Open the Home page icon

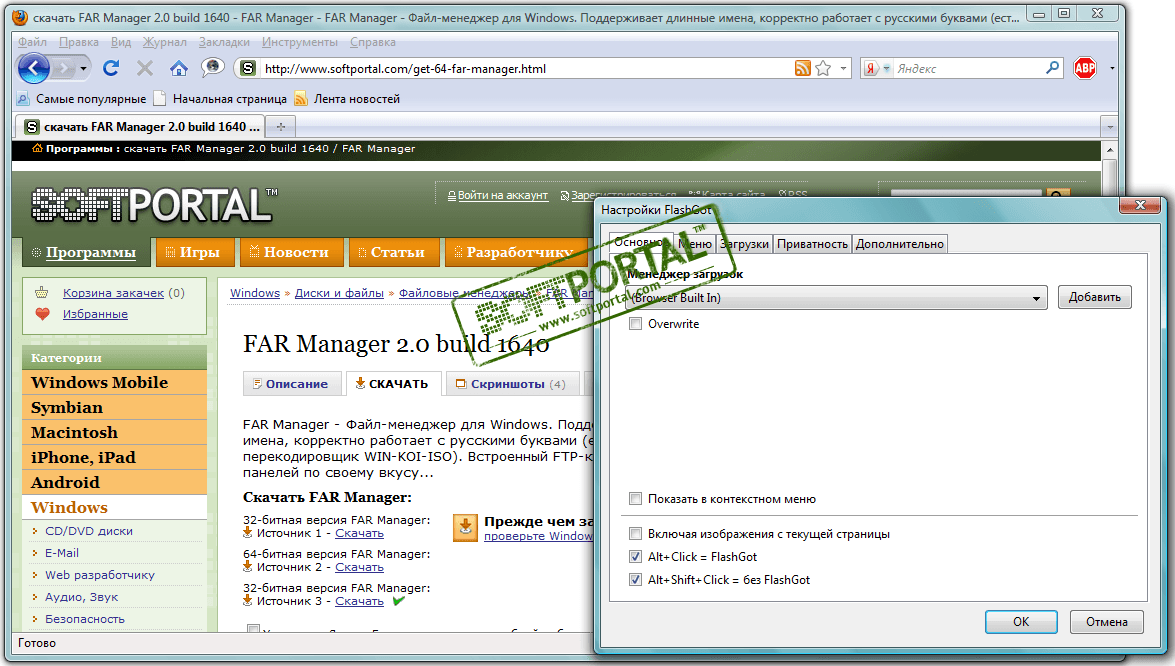click(x=178, y=69)
